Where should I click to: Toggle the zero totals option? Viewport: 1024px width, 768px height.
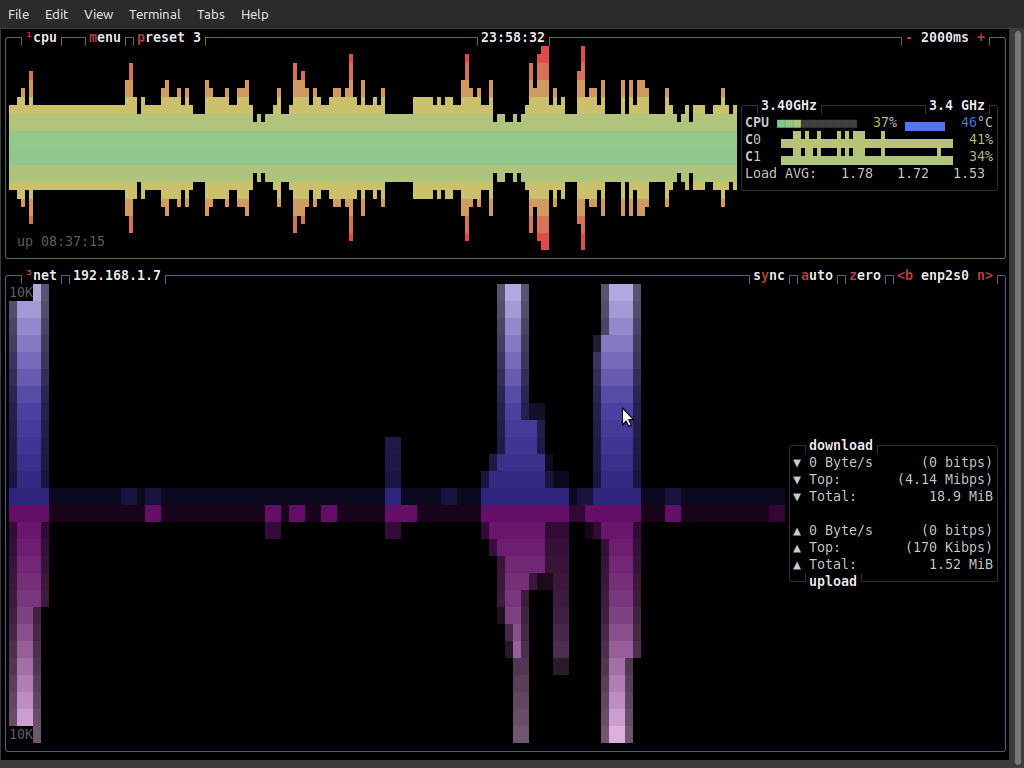[865, 276]
